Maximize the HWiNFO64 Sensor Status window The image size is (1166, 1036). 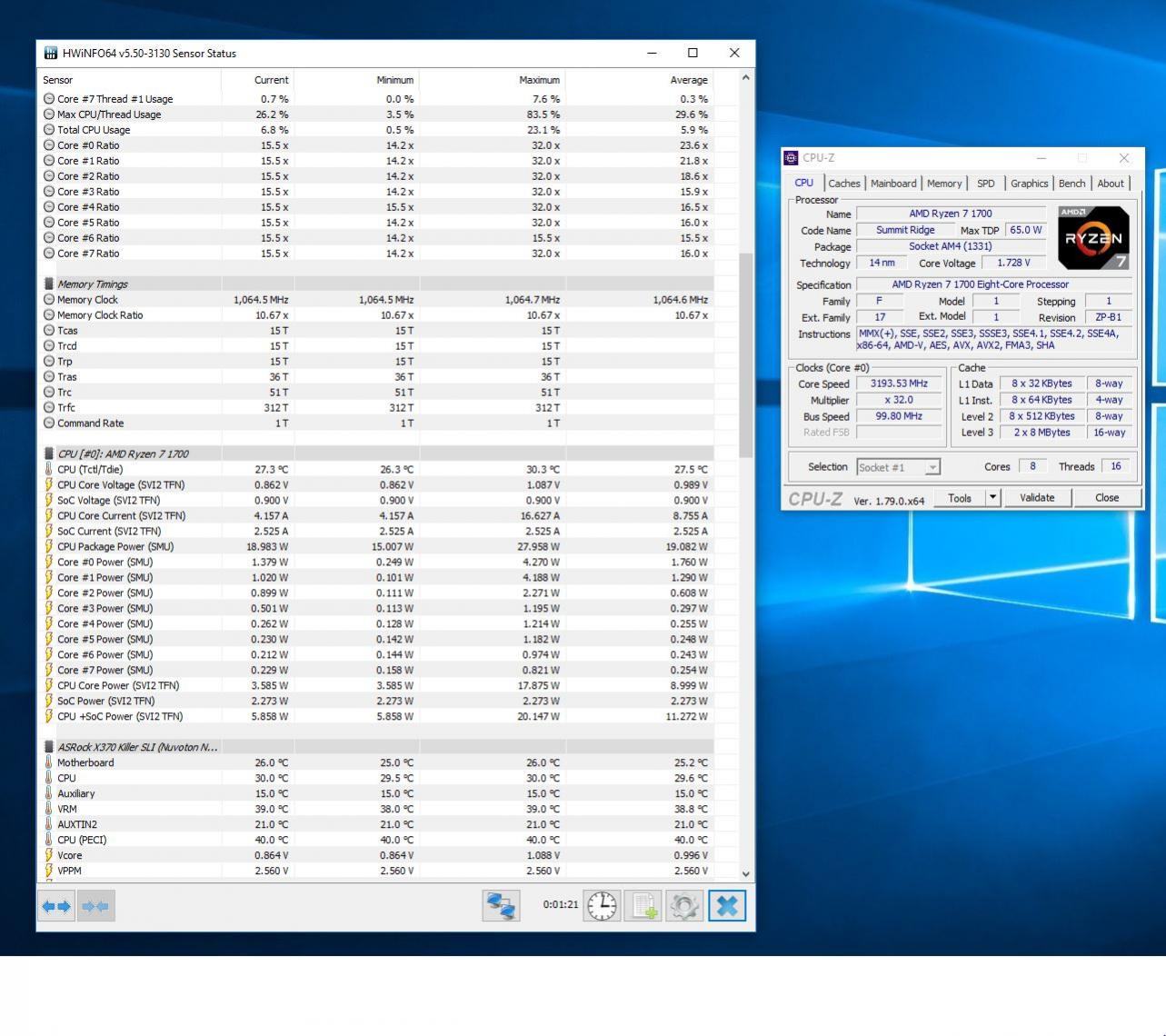point(693,53)
